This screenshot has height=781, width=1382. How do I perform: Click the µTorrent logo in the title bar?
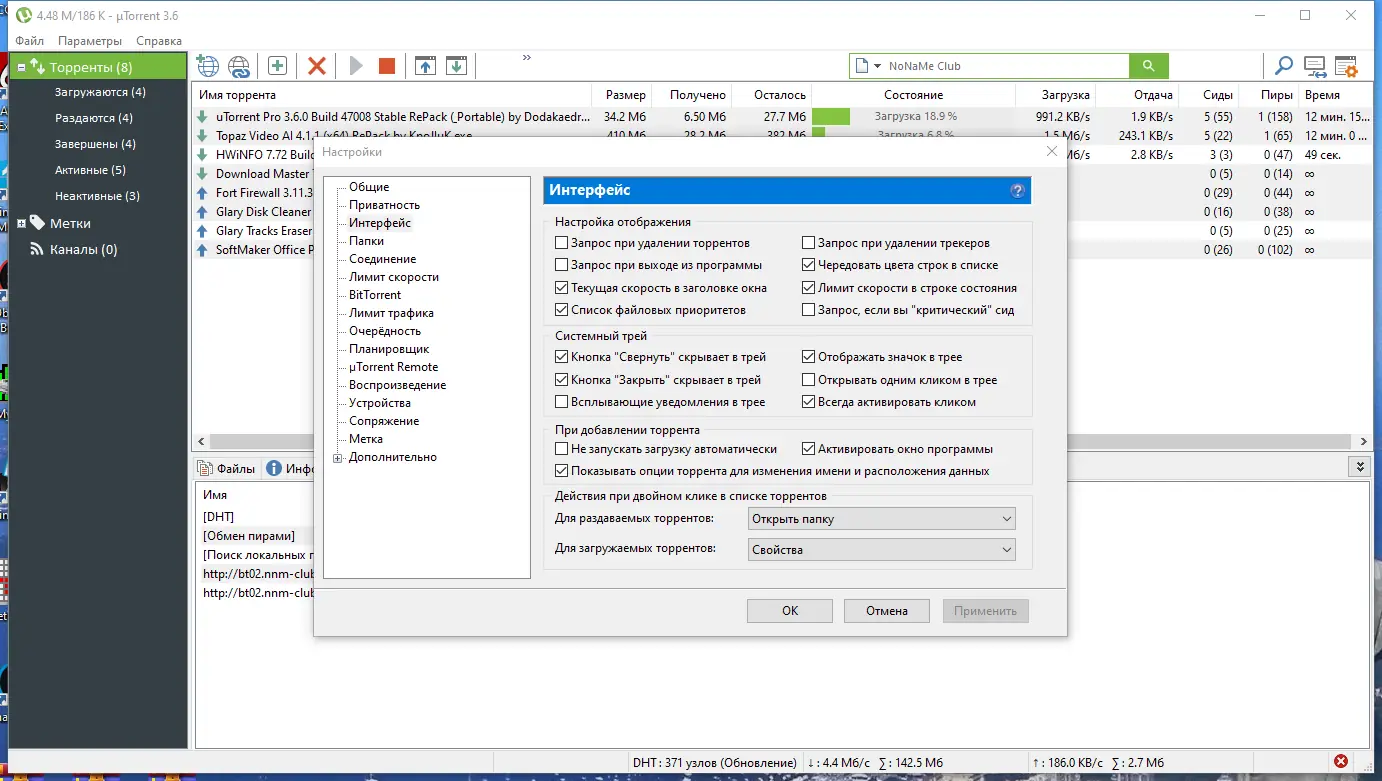23,15
